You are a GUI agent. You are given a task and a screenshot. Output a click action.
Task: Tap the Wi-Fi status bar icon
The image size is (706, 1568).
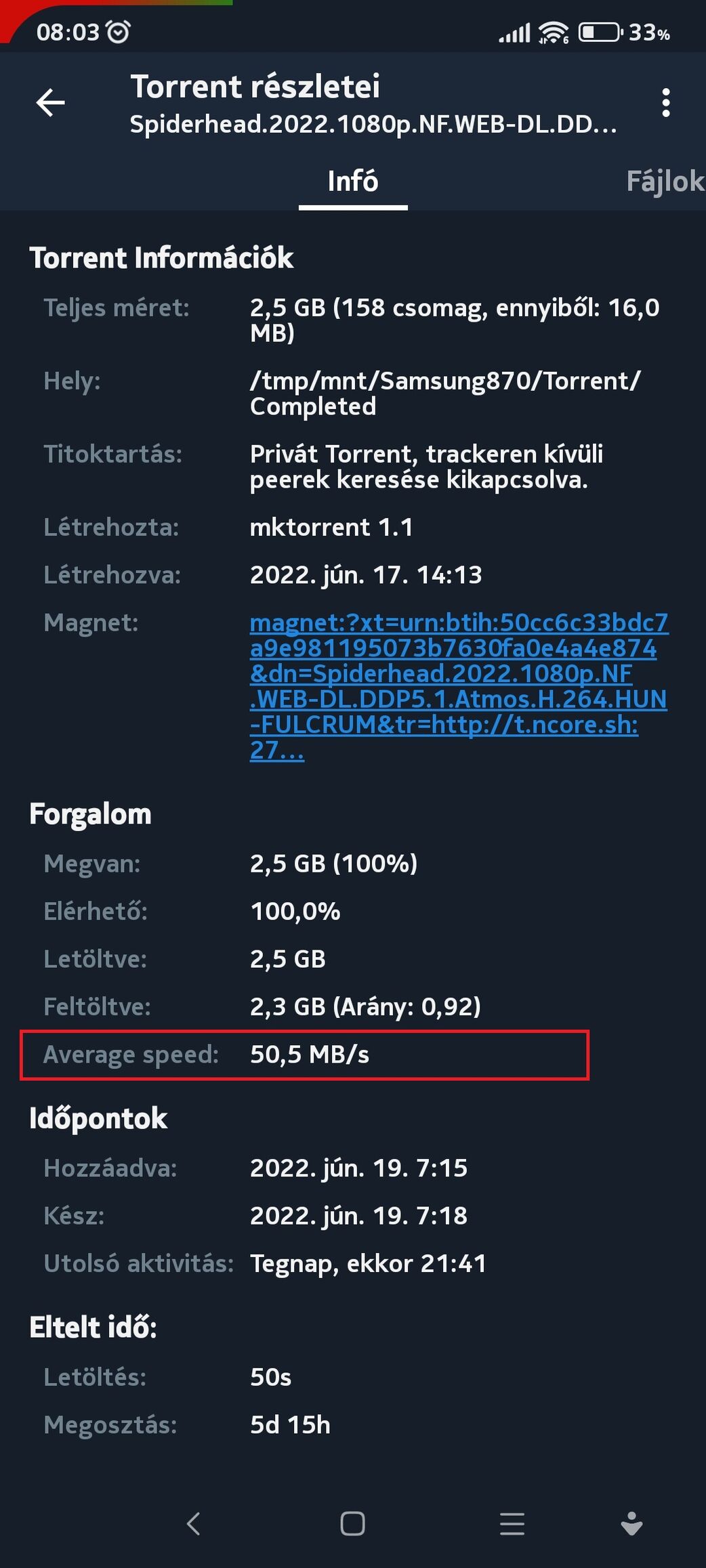coord(554,32)
